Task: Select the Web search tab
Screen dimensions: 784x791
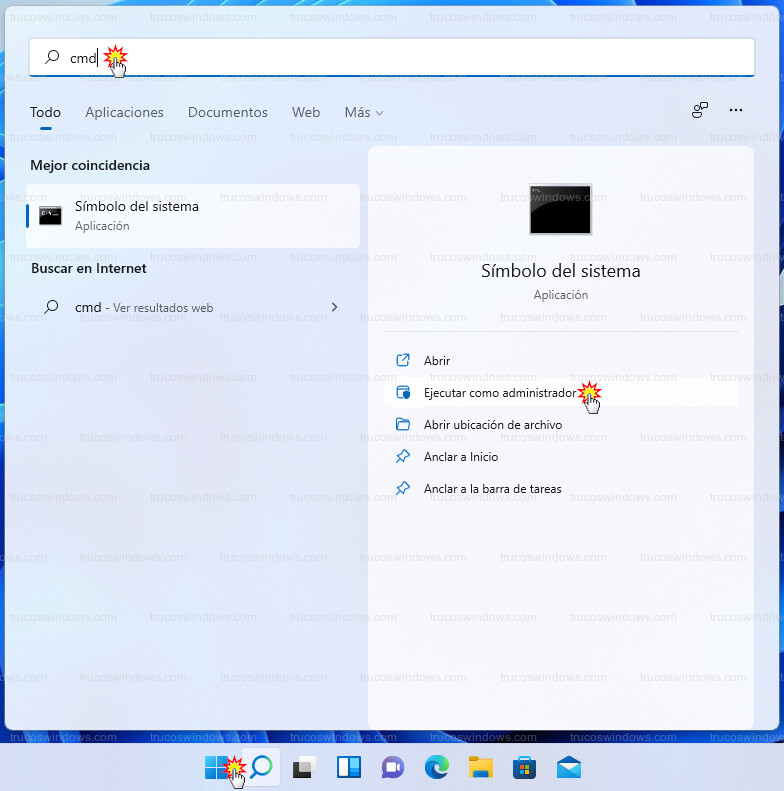Action: tap(306, 113)
